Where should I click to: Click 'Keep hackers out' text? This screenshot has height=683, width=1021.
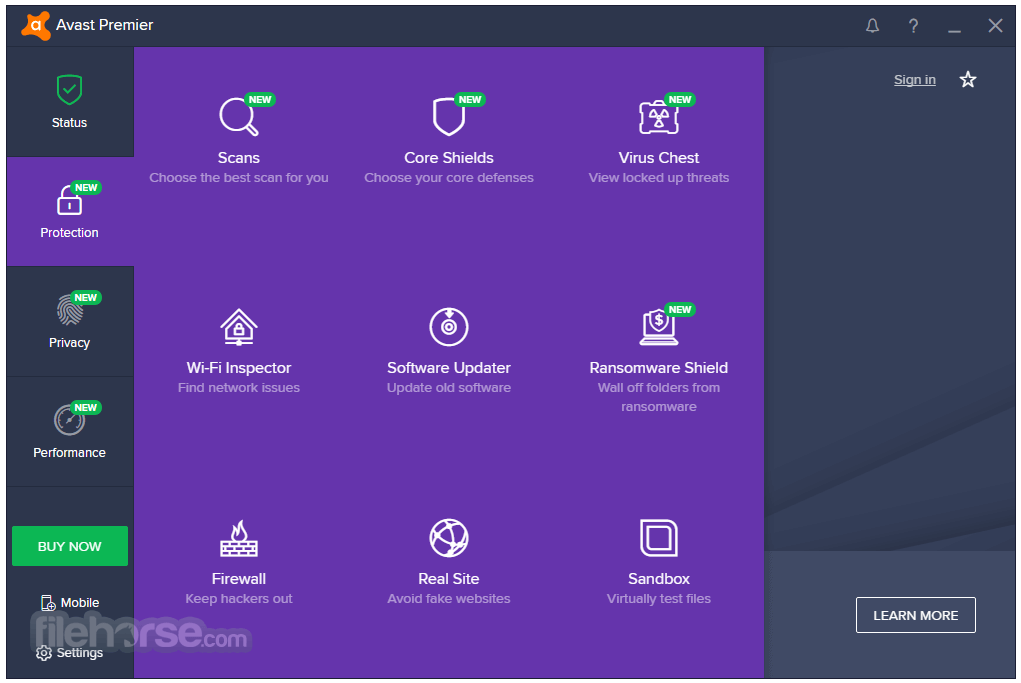click(x=239, y=598)
